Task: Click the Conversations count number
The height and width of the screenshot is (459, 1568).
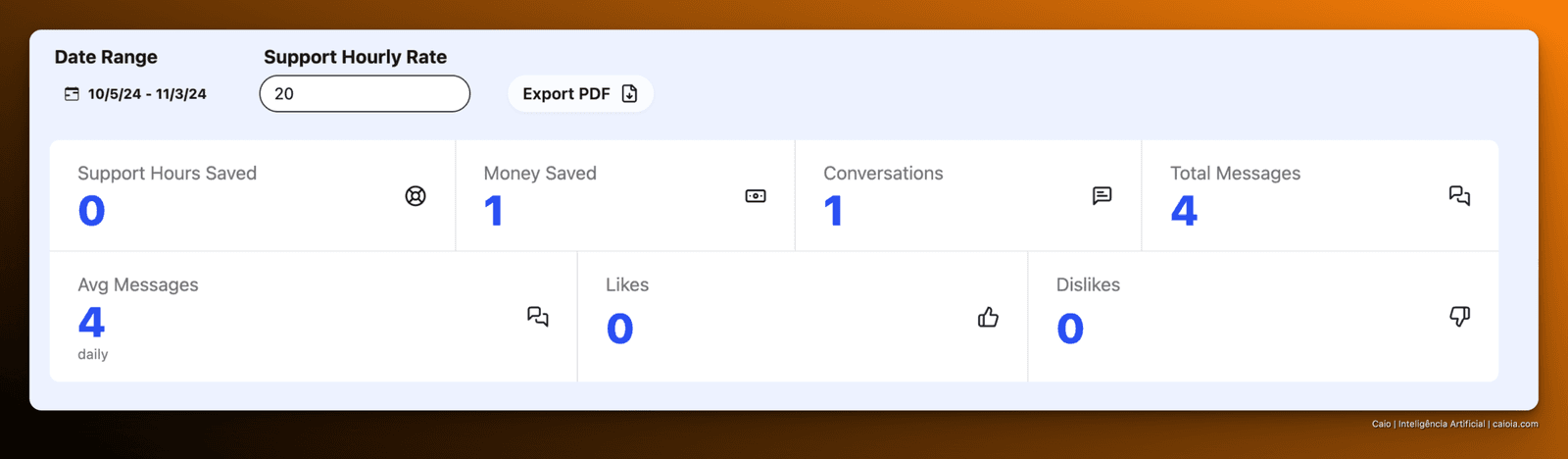Action: (834, 211)
